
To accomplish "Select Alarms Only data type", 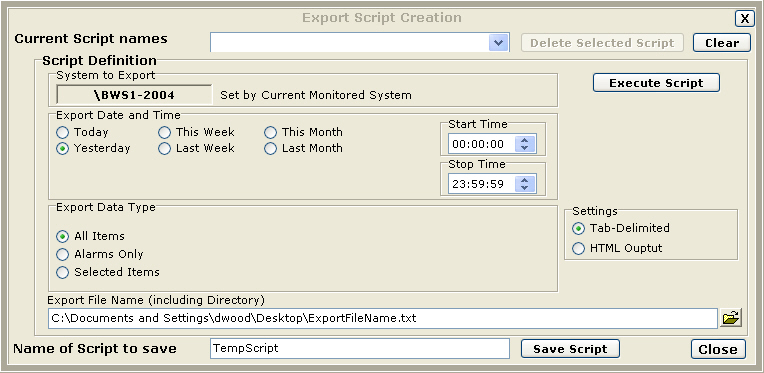I will point(99,254).
